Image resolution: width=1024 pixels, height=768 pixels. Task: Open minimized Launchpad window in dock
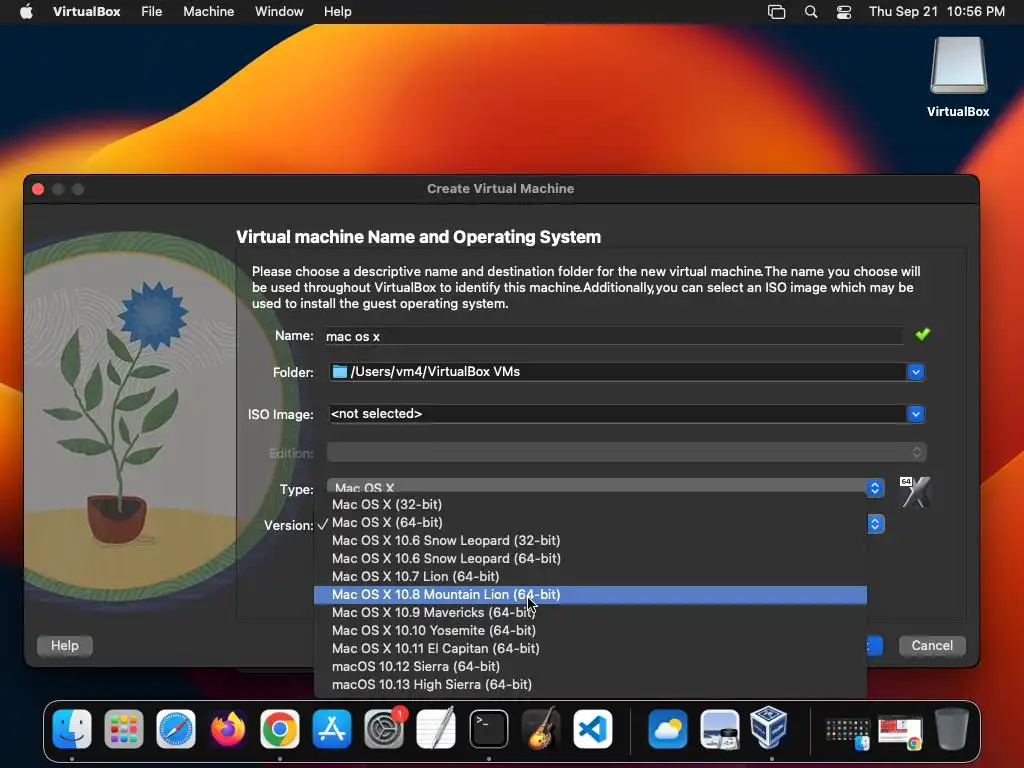tap(848, 732)
